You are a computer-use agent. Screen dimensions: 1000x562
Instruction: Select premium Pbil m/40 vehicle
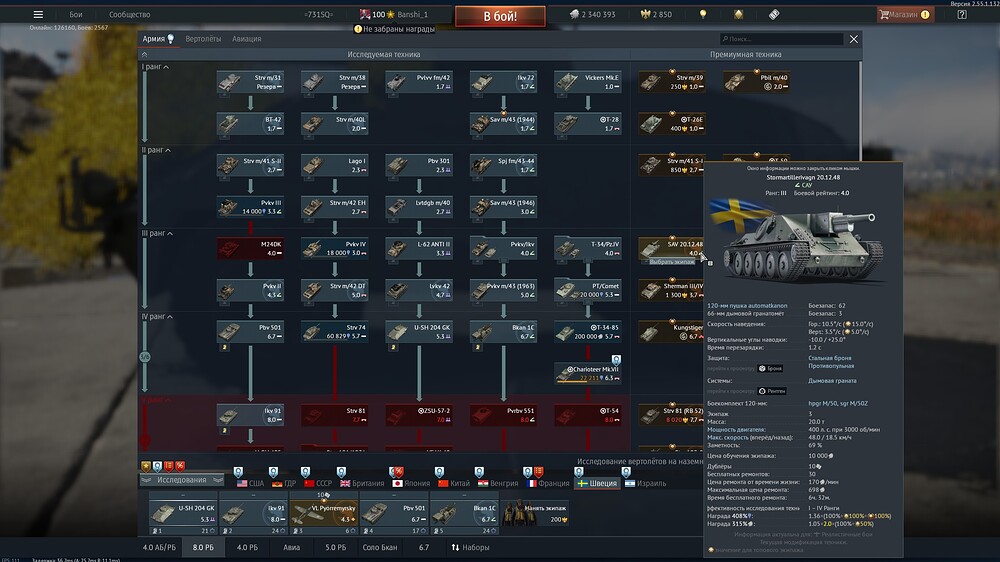tap(756, 82)
